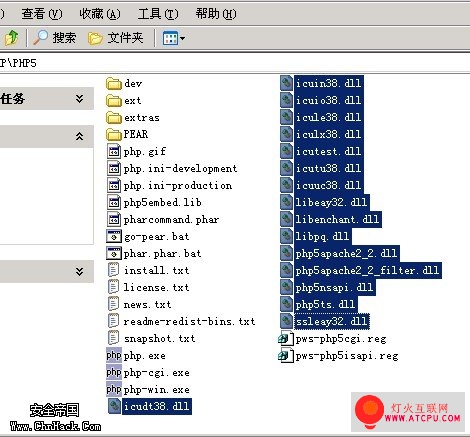Click the icuin38.dll file icon
The image size is (470, 437).
pos(286,83)
